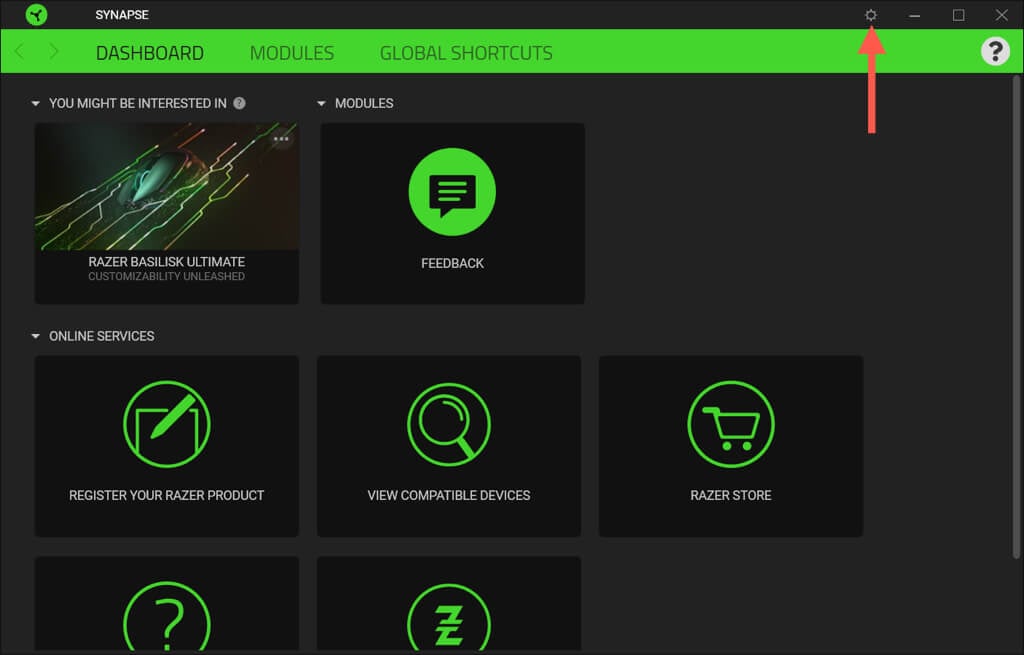Close the Synapse window
The width and height of the screenshot is (1024, 655).
(x=1001, y=15)
